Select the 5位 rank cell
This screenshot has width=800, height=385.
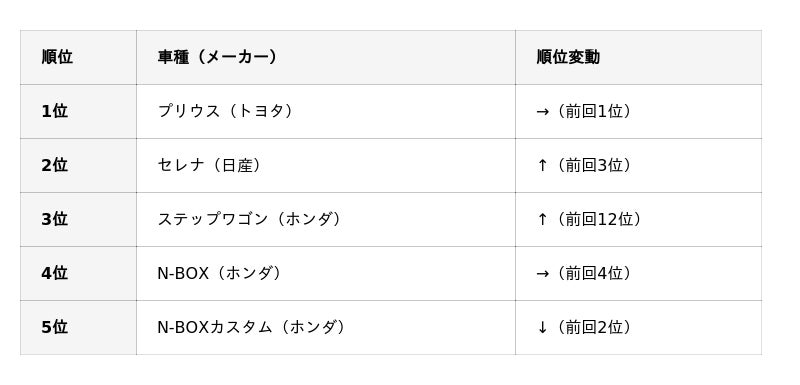(x=78, y=327)
